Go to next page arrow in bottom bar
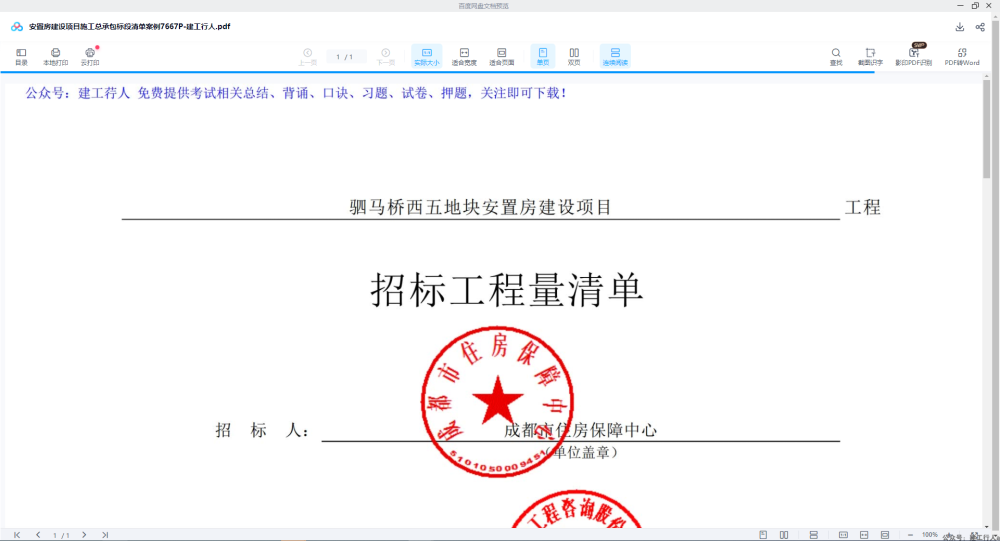The image size is (1000, 541). (84, 535)
